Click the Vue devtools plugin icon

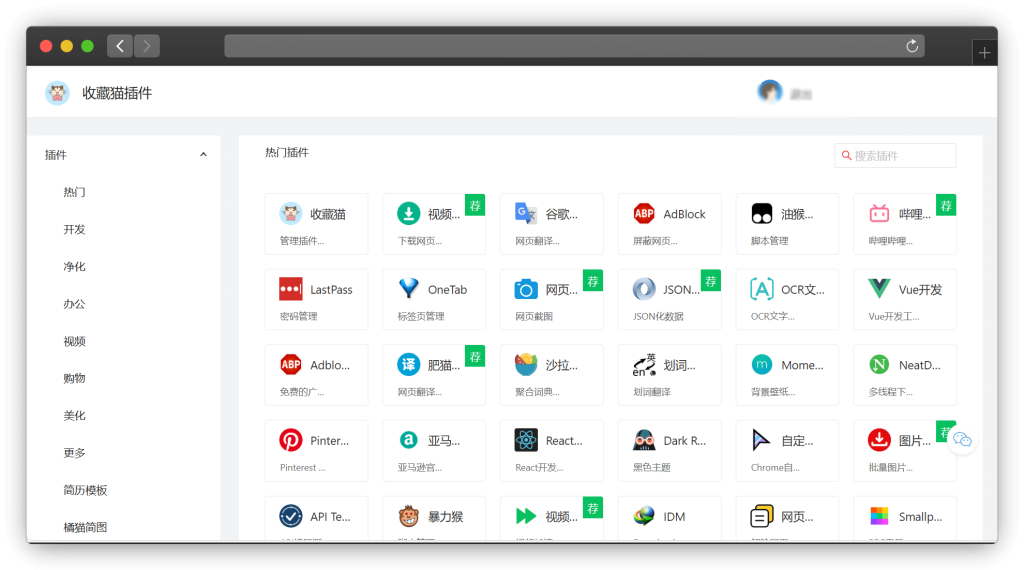tap(879, 290)
